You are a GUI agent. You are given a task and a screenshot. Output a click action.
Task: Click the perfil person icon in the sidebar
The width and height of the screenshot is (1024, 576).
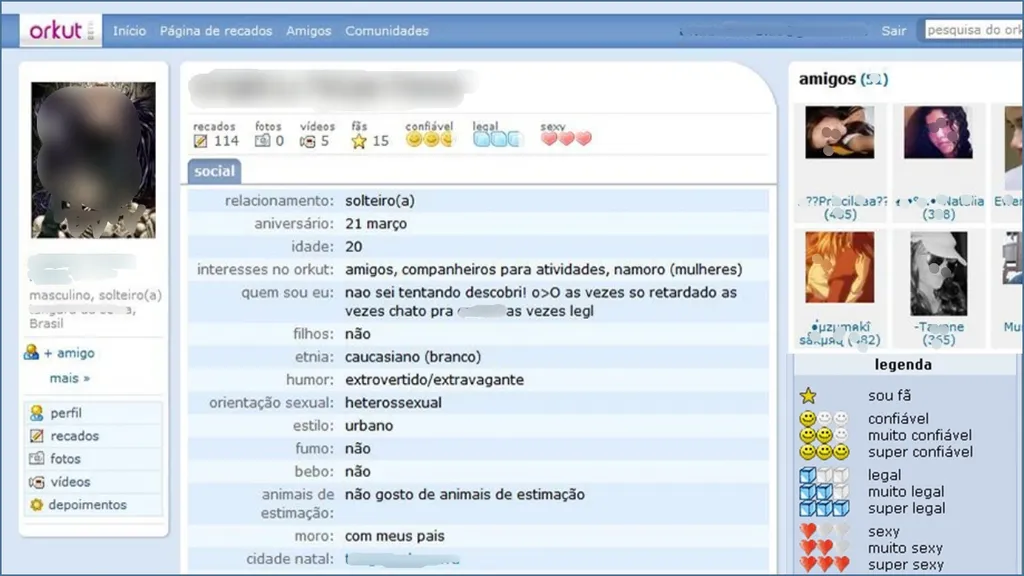[37, 412]
